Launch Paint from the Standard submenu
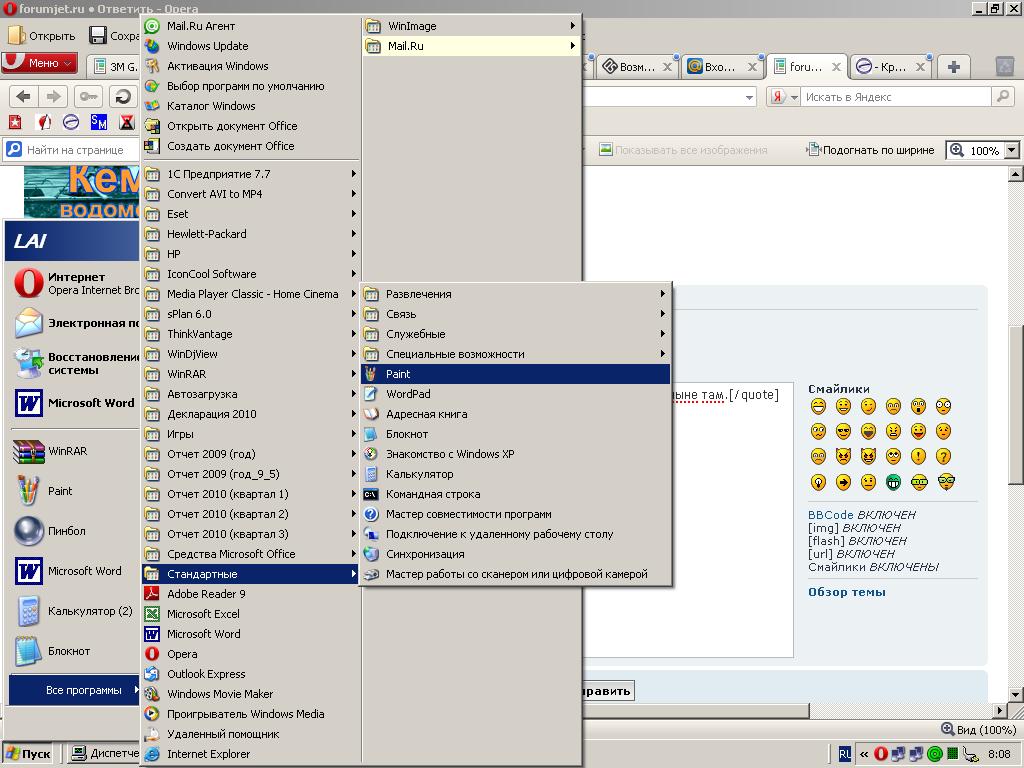 coord(398,374)
